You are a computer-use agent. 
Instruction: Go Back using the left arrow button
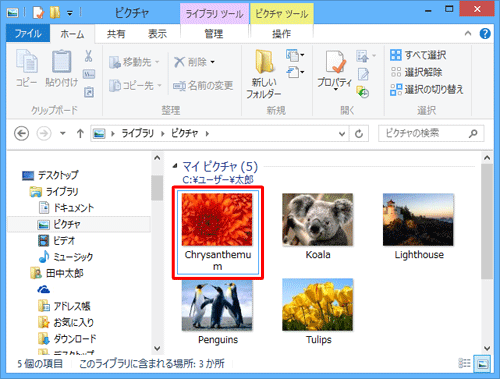coord(21,134)
